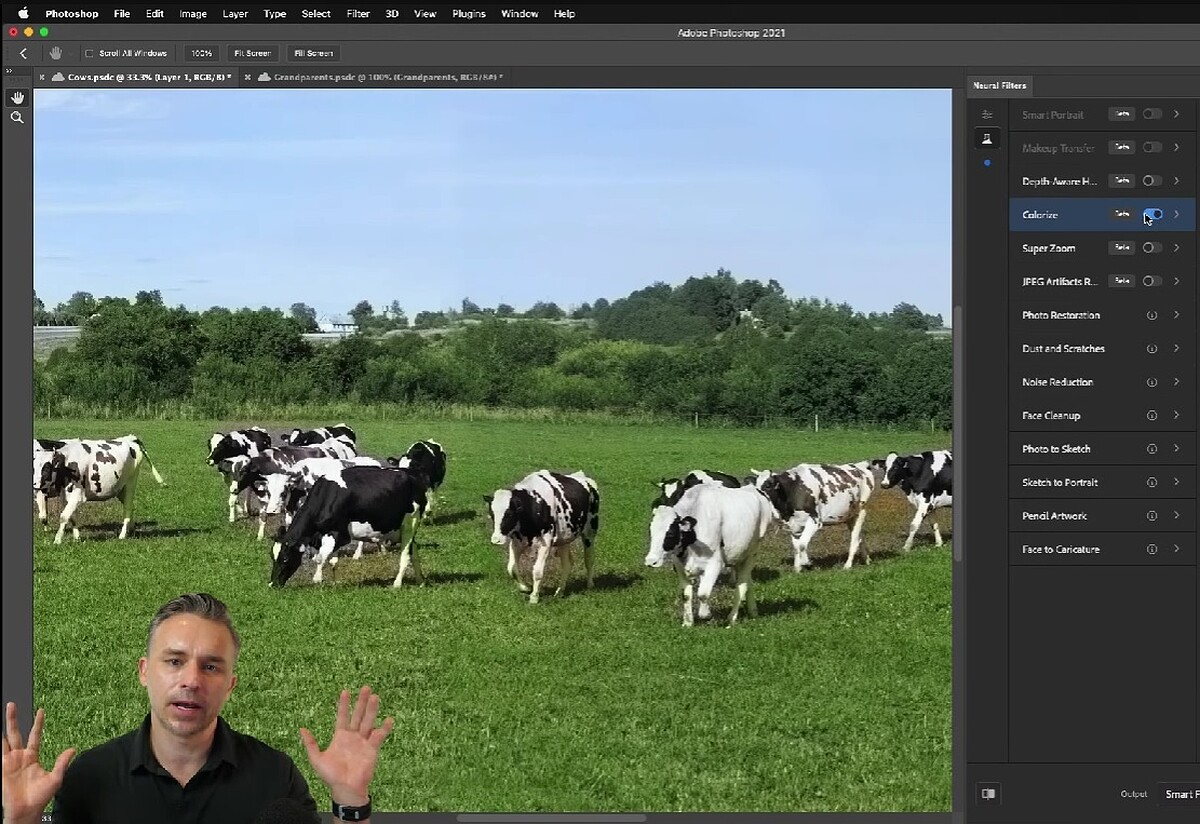
Task: Click the info icon for Pencil Artwork
Action: coord(1152,516)
